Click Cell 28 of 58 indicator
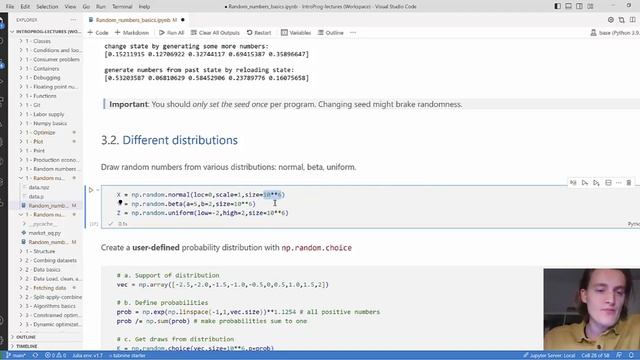The image size is (640, 360). coord(595,356)
